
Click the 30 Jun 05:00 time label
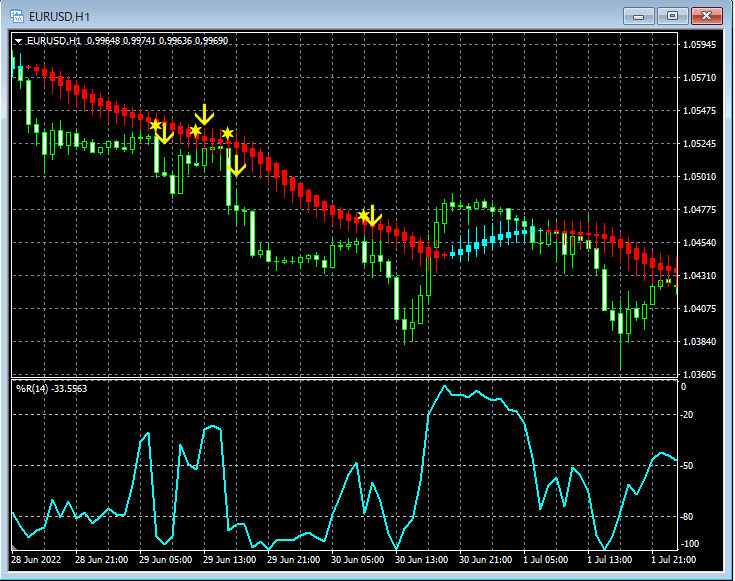coord(358,559)
